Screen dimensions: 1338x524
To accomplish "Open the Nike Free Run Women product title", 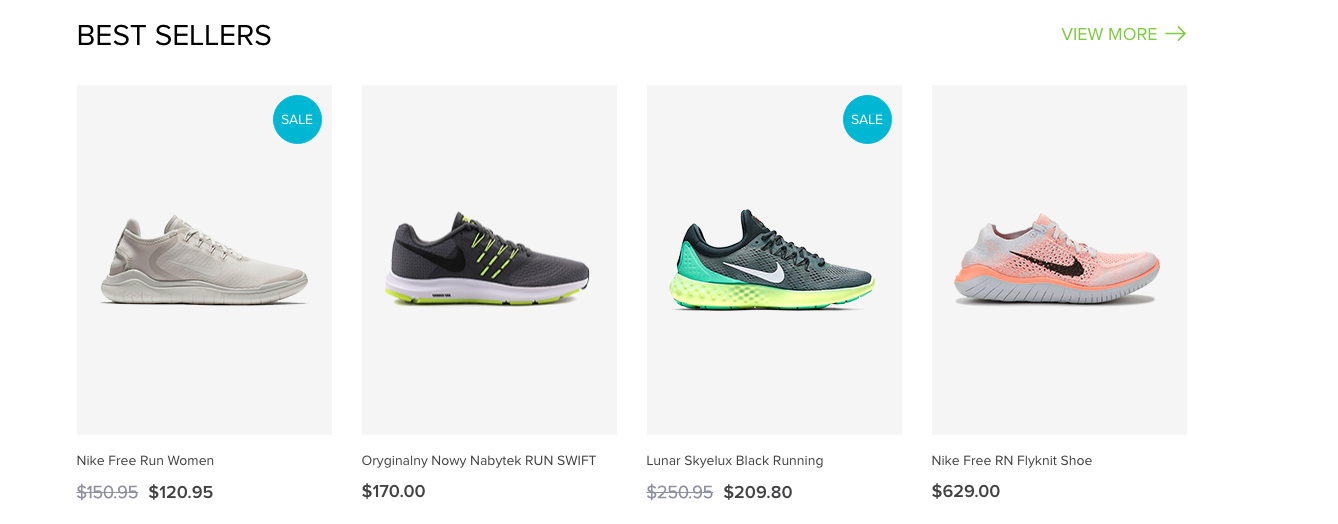I will pyautogui.click(x=145, y=461).
